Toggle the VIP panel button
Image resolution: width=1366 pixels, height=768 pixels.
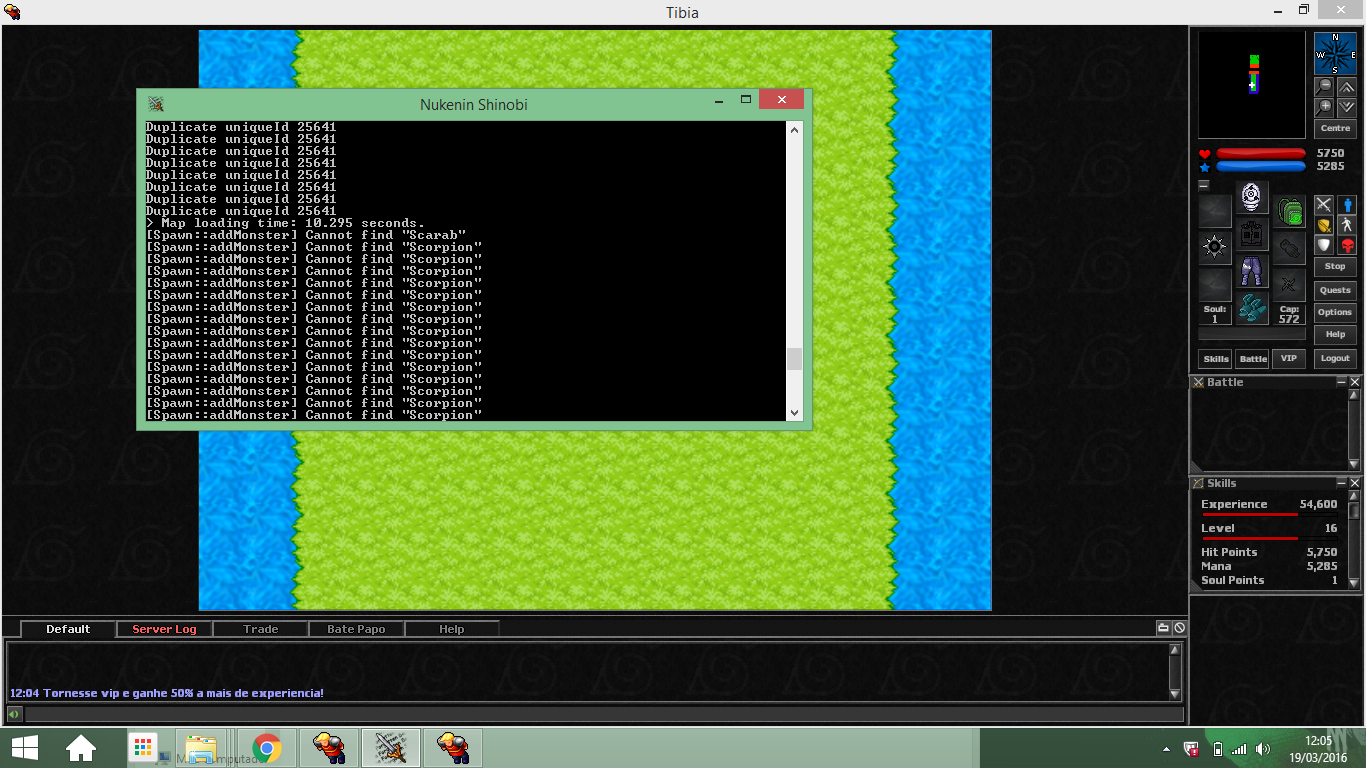pos(1289,358)
